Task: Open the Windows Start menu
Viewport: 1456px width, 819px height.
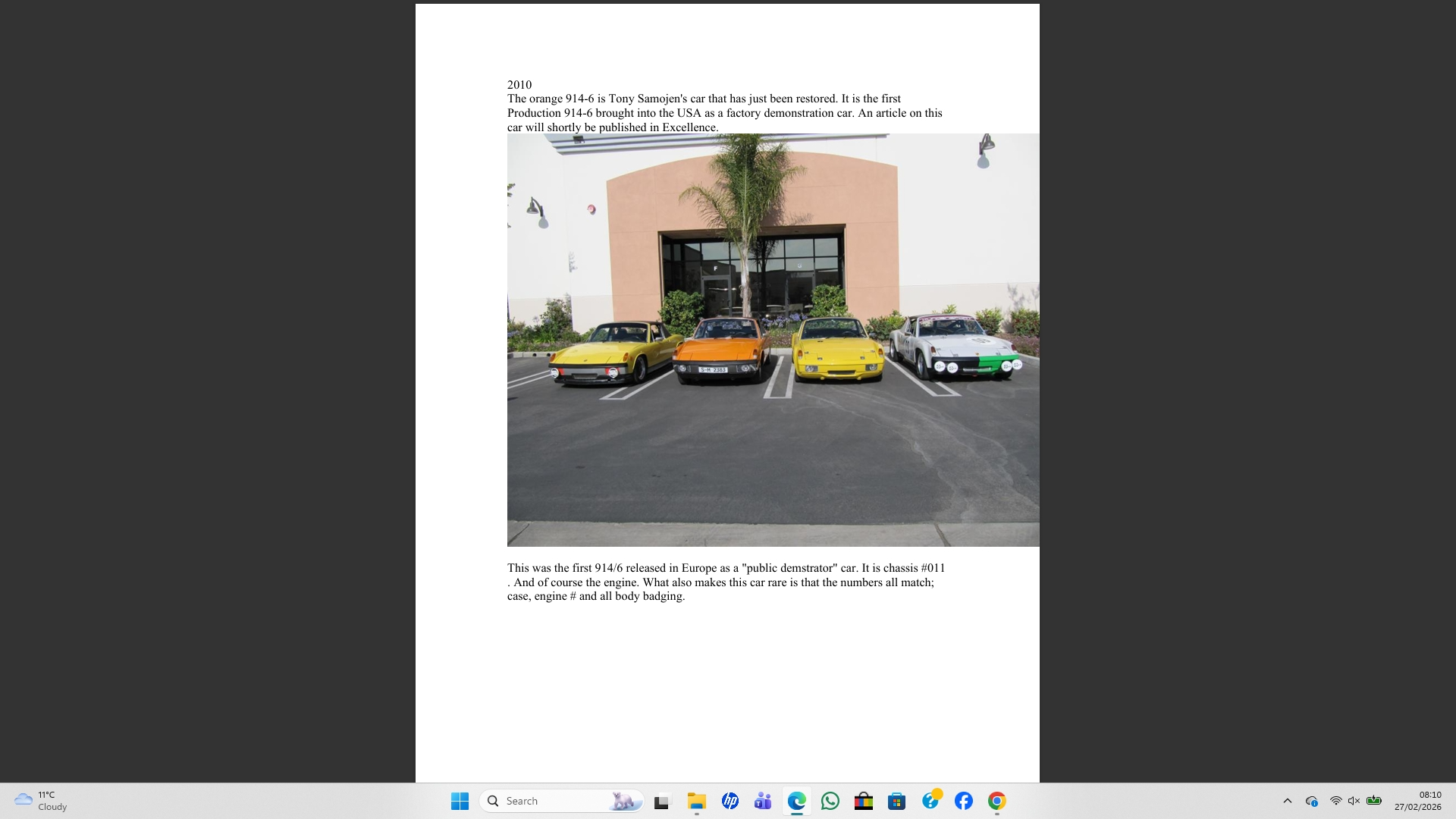Action: pos(460,801)
